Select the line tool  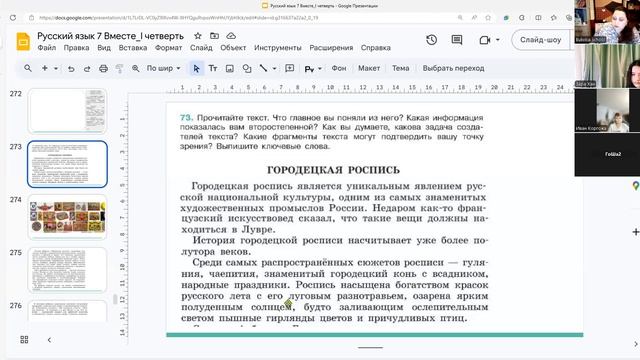264,68
